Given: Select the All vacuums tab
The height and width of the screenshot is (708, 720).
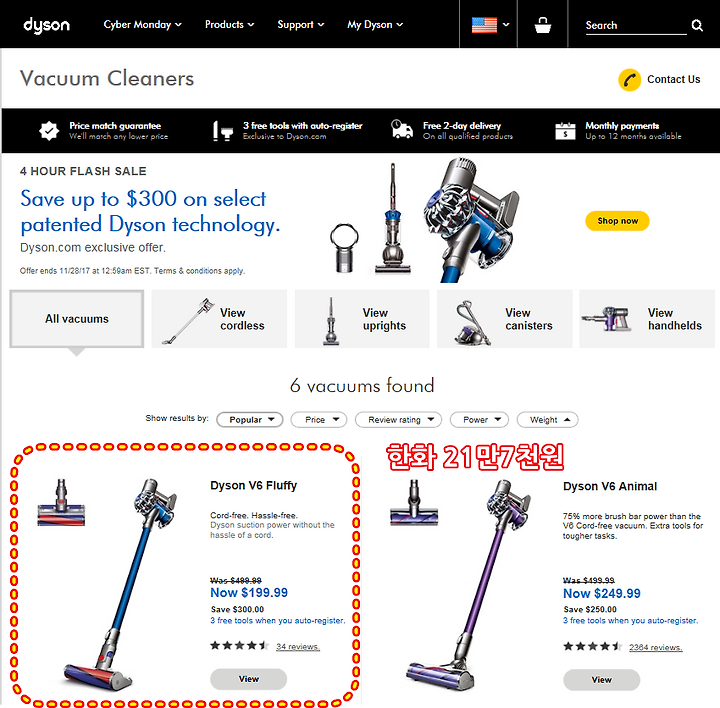Looking at the screenshot, I should click(x=77, y=319).
